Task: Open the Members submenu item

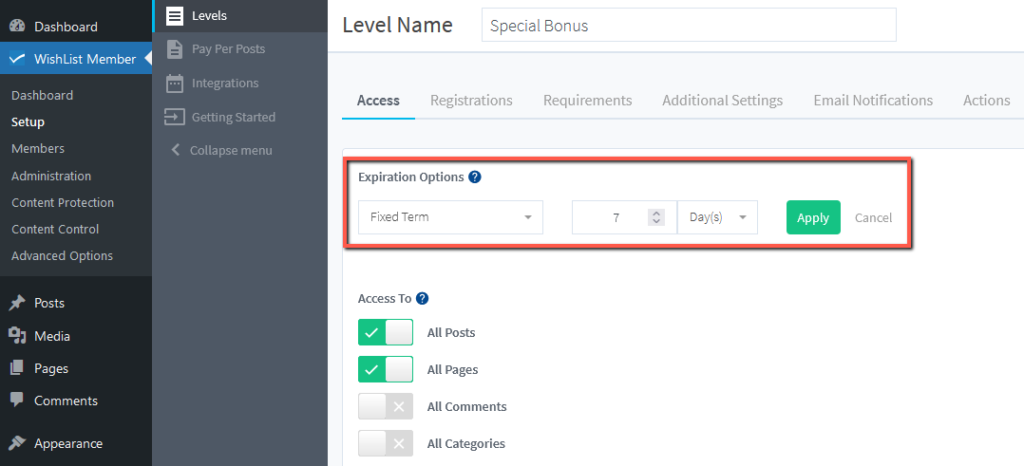Action: [38, 149]
